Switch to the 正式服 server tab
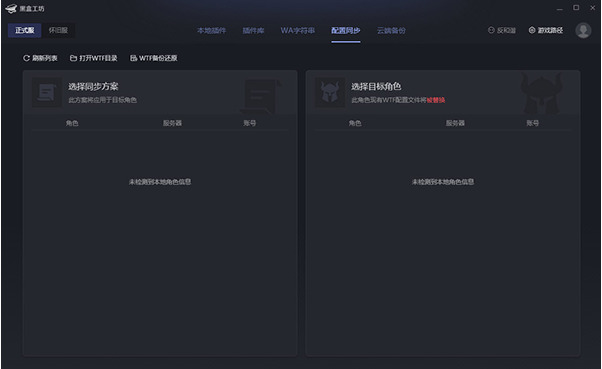 coord(25,30)
